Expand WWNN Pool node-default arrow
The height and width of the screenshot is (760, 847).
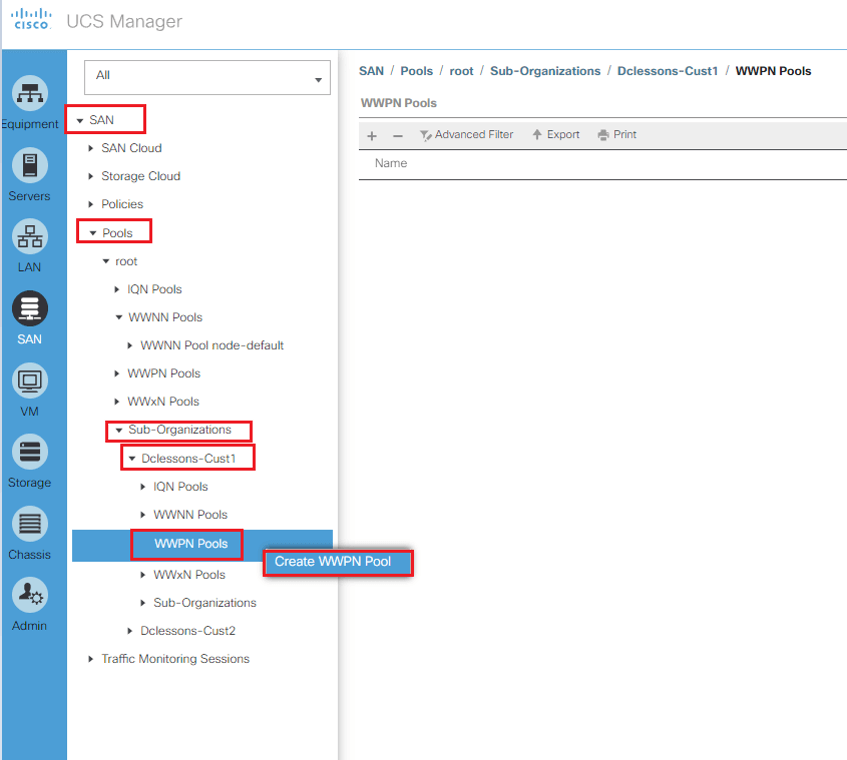pyautogui.click(x=130, y=345)
